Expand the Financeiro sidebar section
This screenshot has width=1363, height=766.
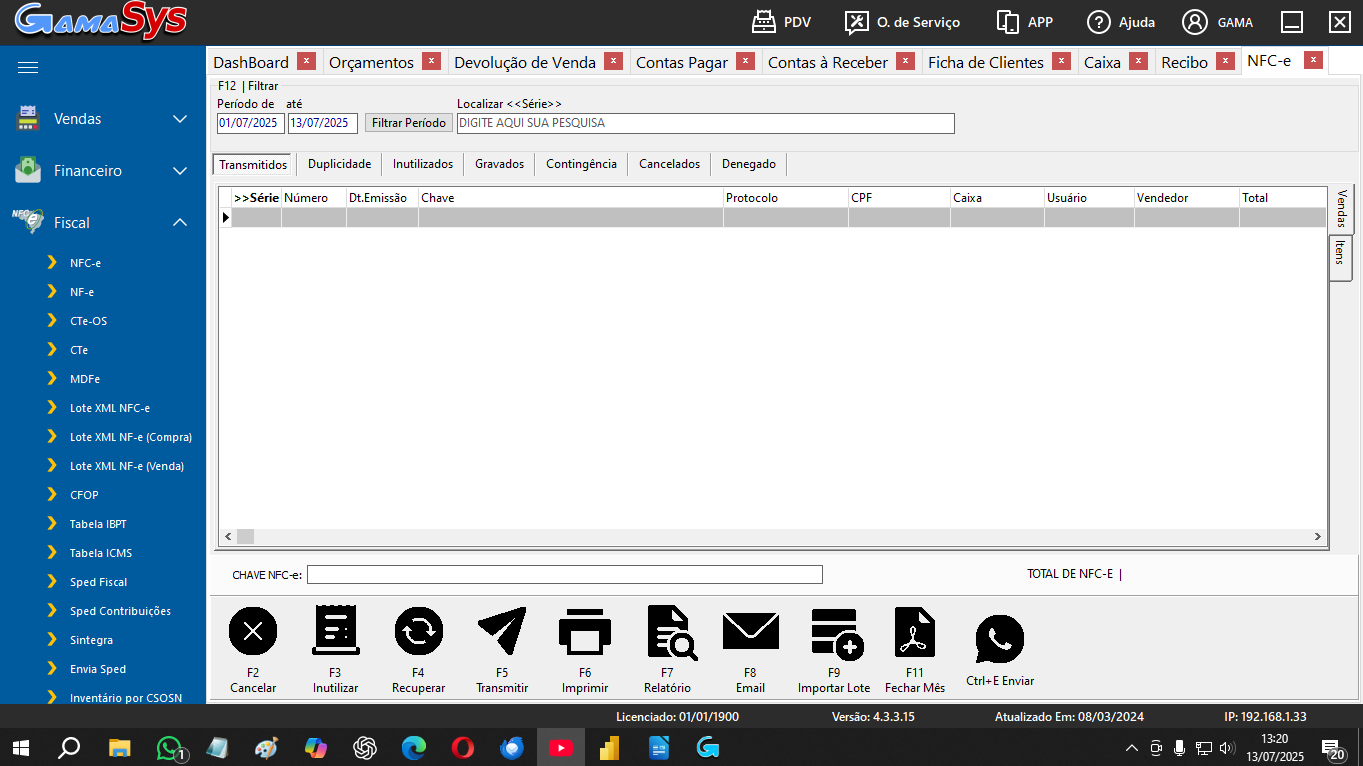click(x=100, y=171)
